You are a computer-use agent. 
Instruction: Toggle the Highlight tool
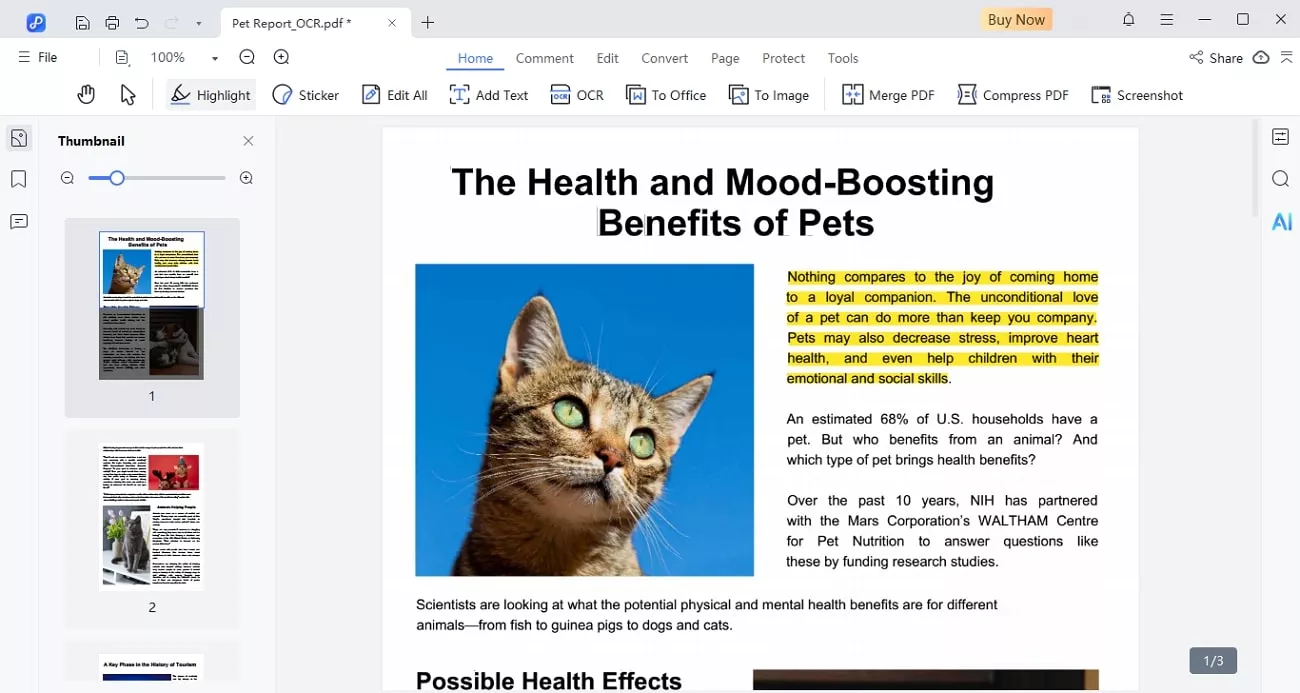coord(211,95)
